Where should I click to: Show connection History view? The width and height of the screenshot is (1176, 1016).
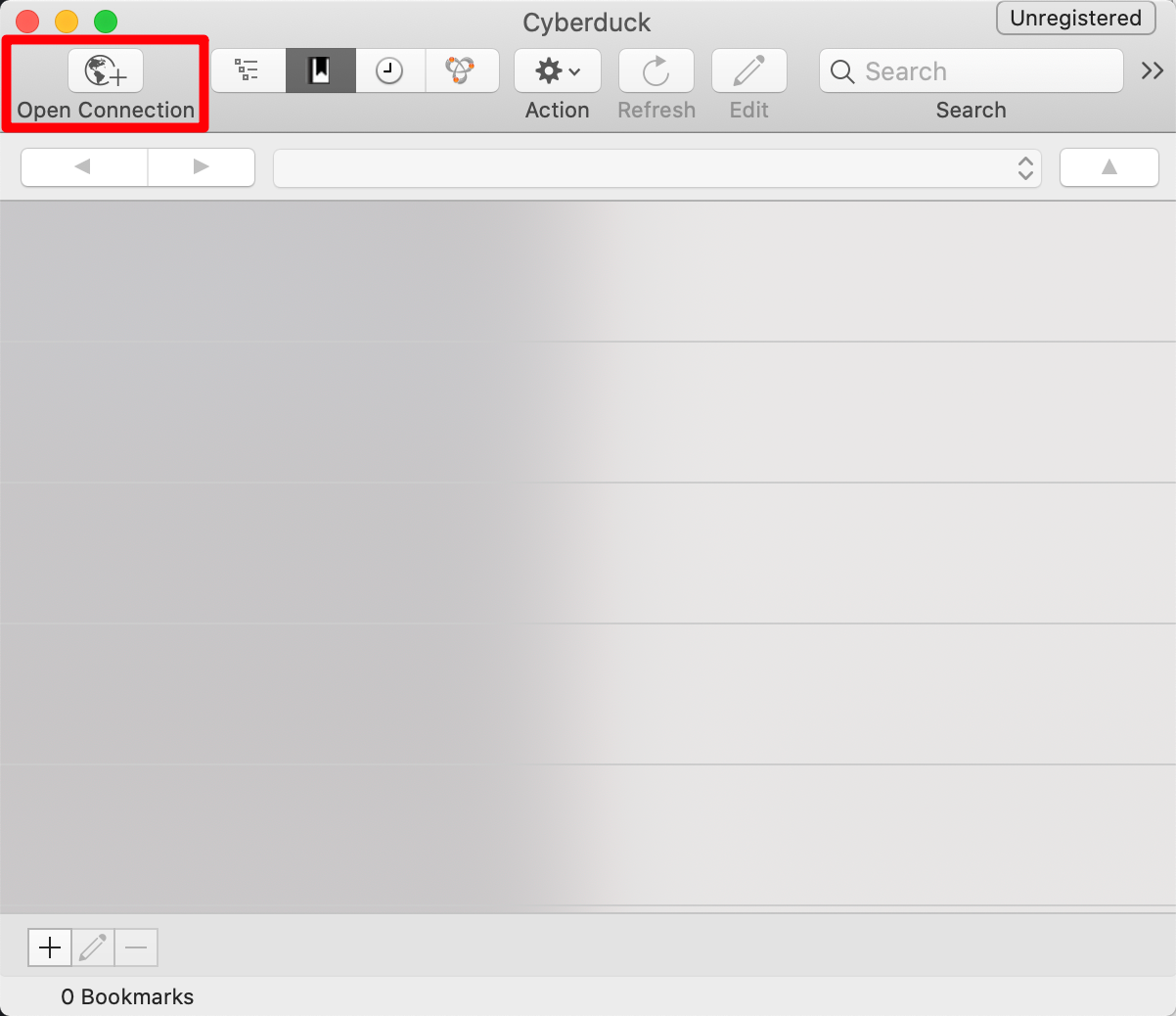click(x=389, y=70)
